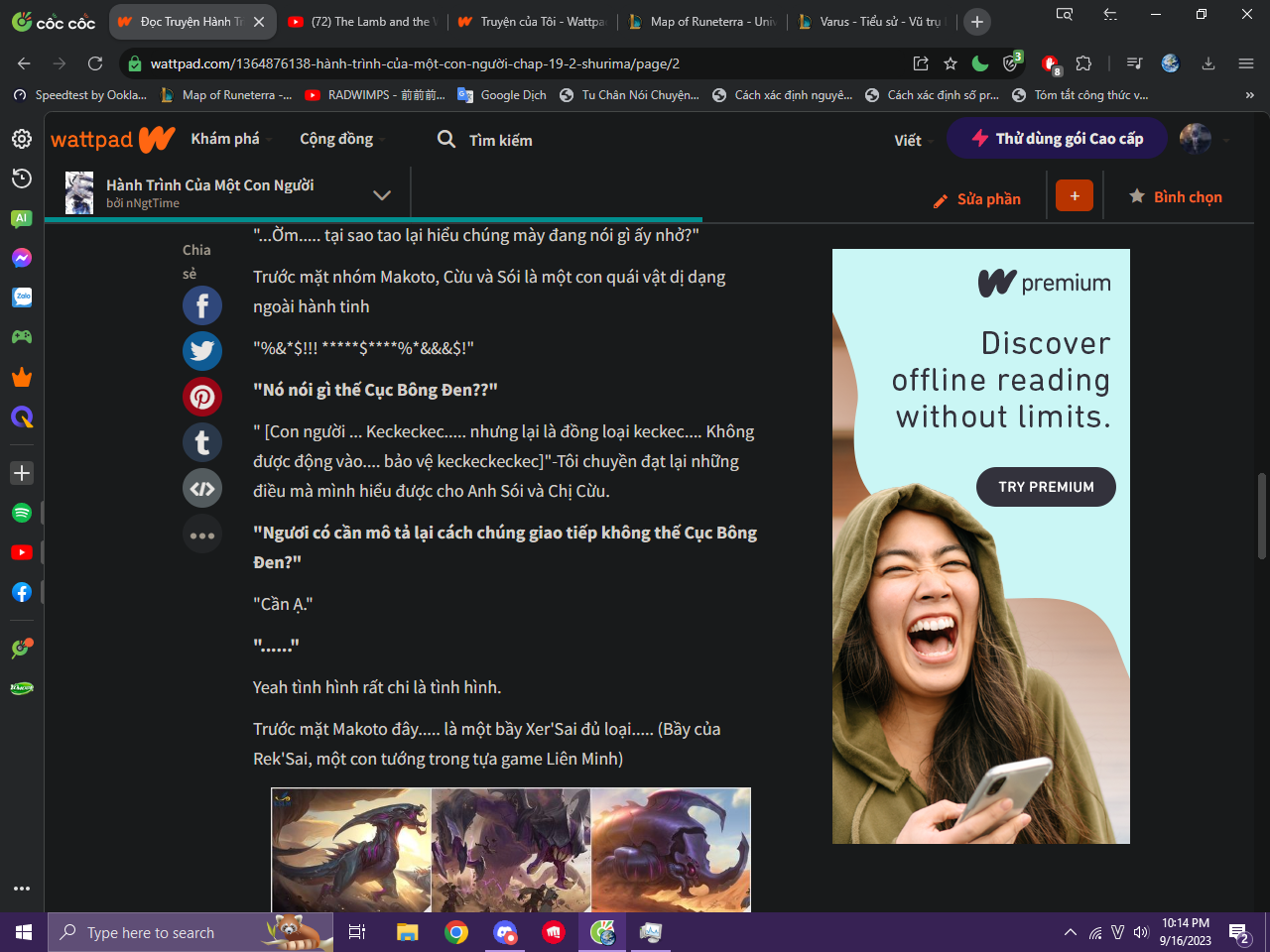Click the Wattpad logo
1270x952 pixels.
click(x=113, y=140)
